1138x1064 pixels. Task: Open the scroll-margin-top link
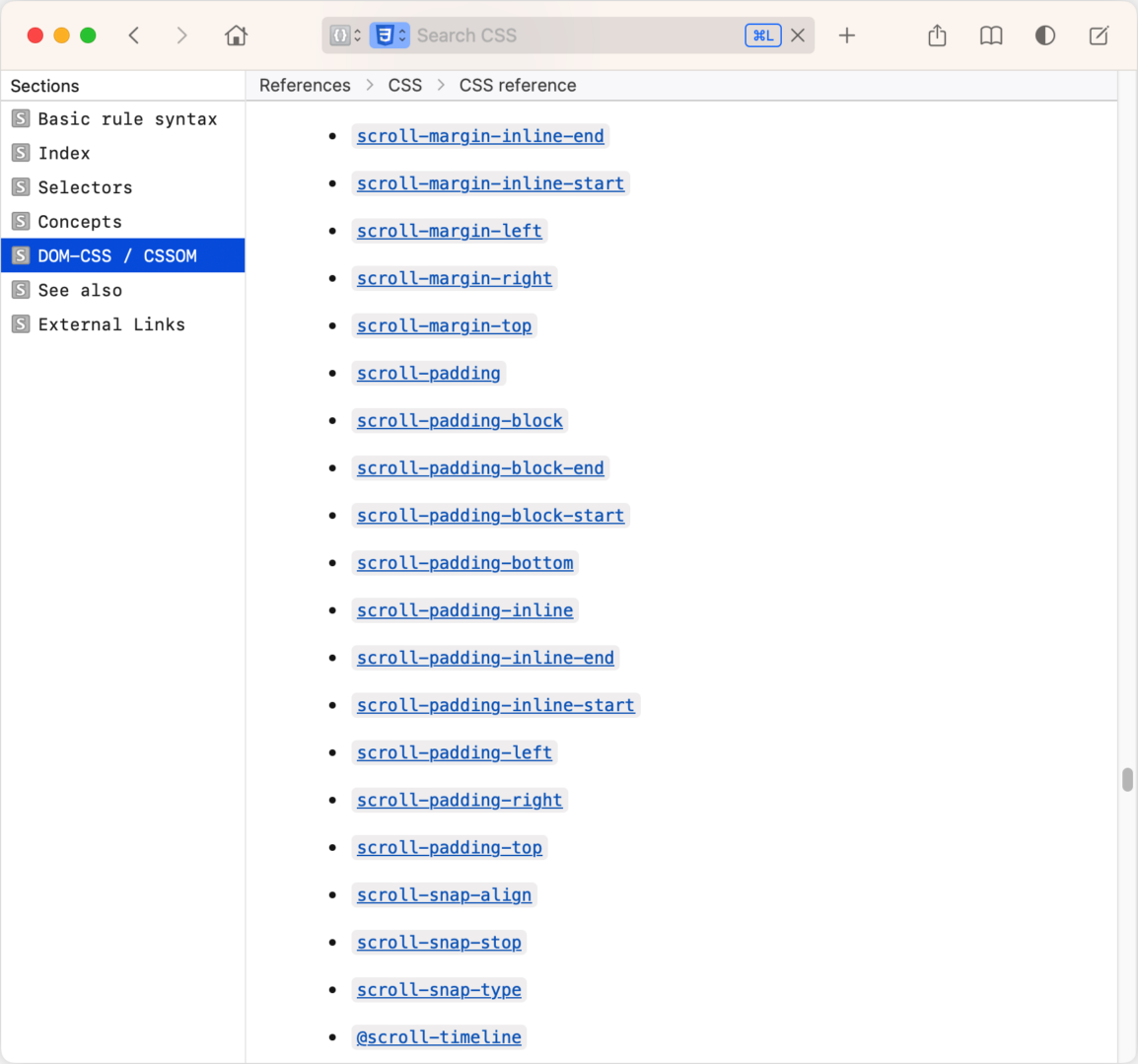click(444, 325)
